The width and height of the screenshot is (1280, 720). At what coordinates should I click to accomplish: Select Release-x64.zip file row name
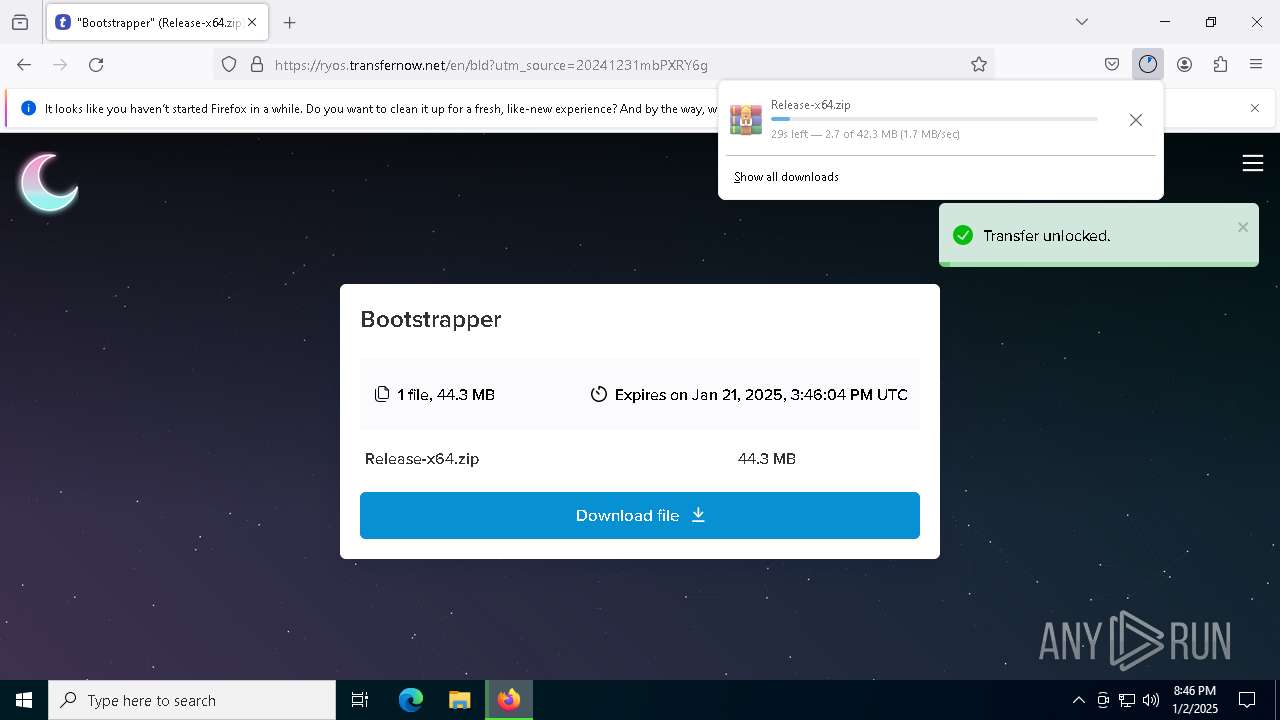(422, 459)
